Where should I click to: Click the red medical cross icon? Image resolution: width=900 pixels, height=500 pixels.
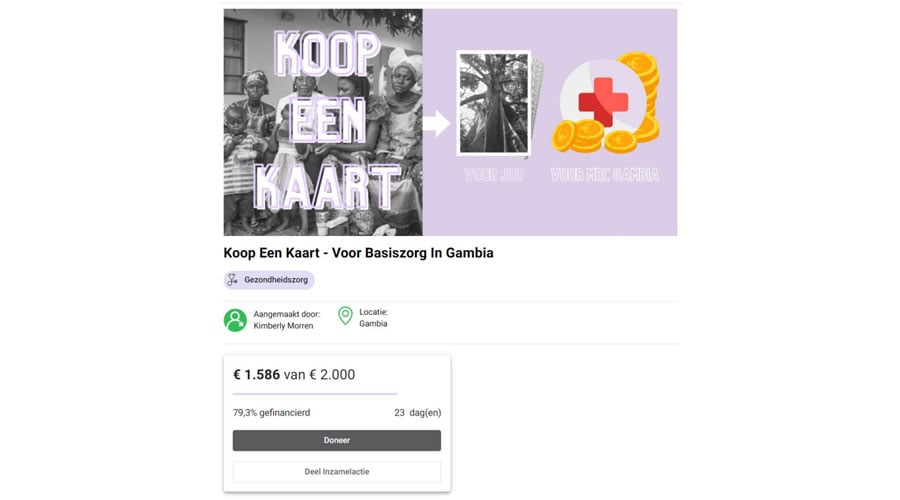tap(604, 101)
